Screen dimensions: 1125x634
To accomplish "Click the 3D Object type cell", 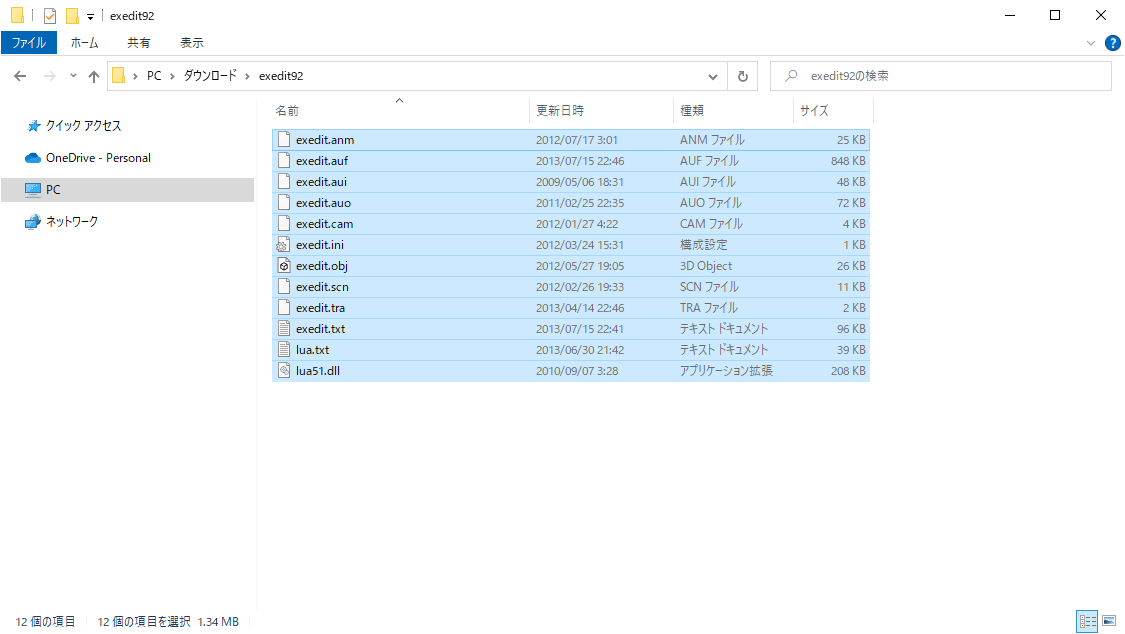I will point(706,265).
